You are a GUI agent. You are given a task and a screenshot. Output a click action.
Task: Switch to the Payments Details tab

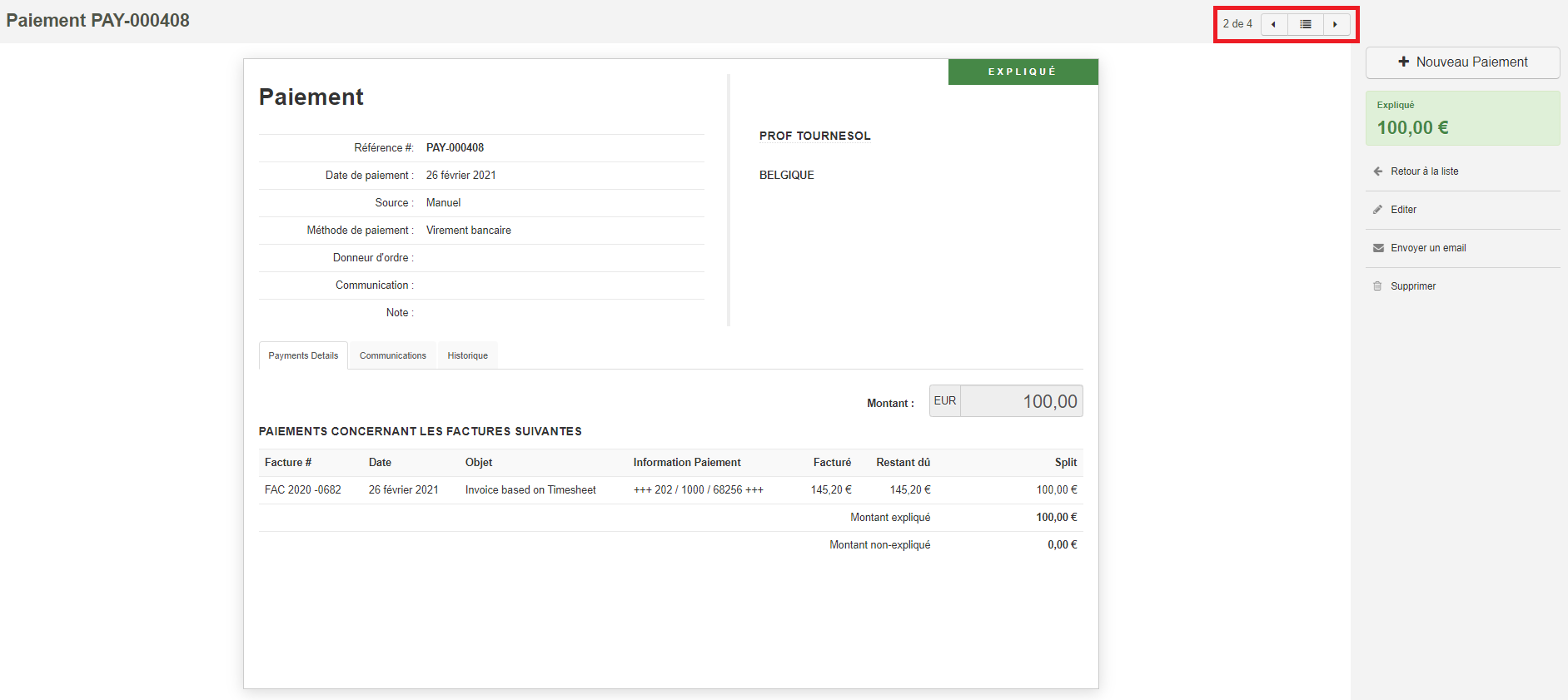click(303, 355)
